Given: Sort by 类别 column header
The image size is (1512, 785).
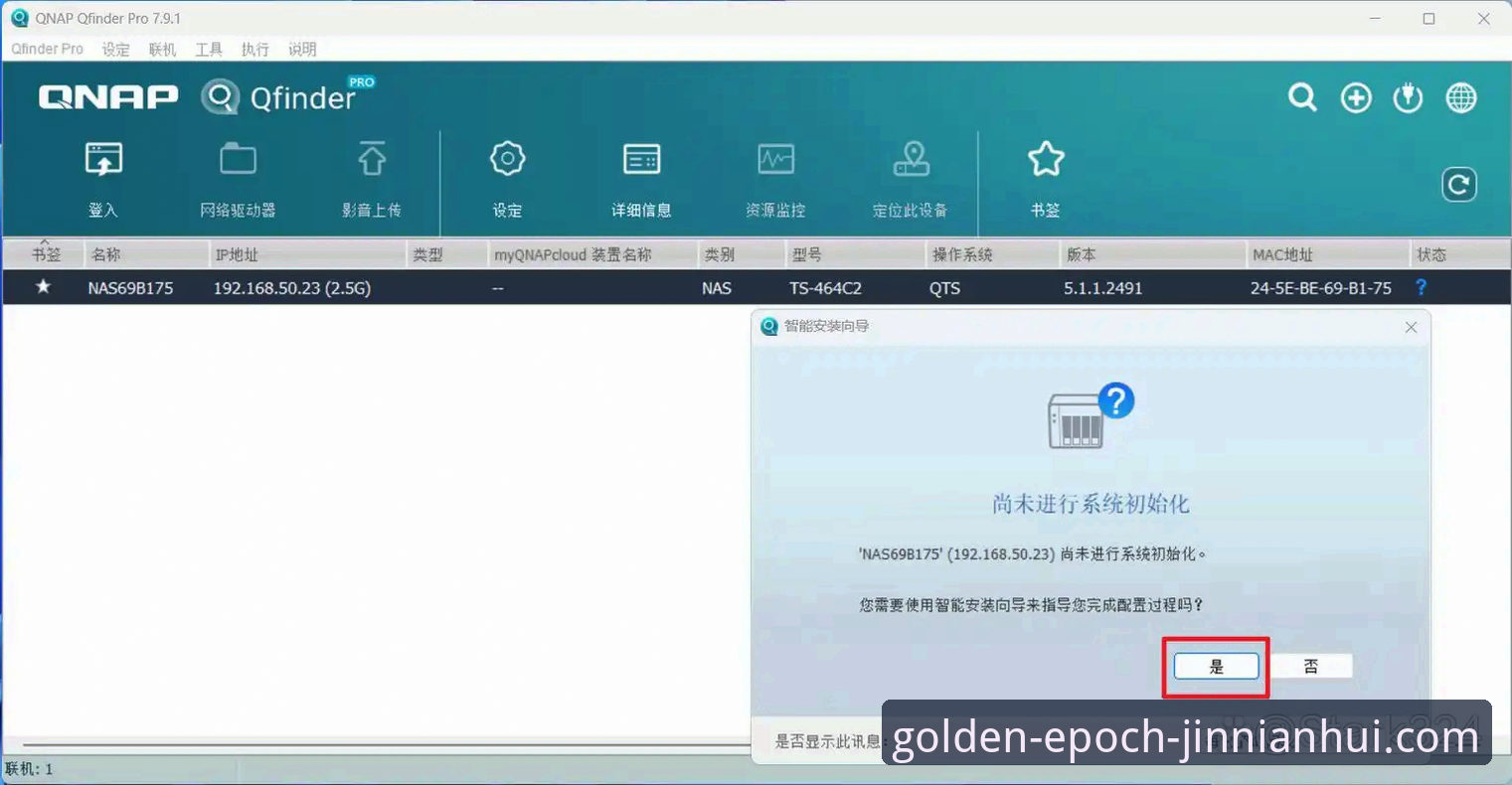Looking at the screenshot, I should [742, 254].
